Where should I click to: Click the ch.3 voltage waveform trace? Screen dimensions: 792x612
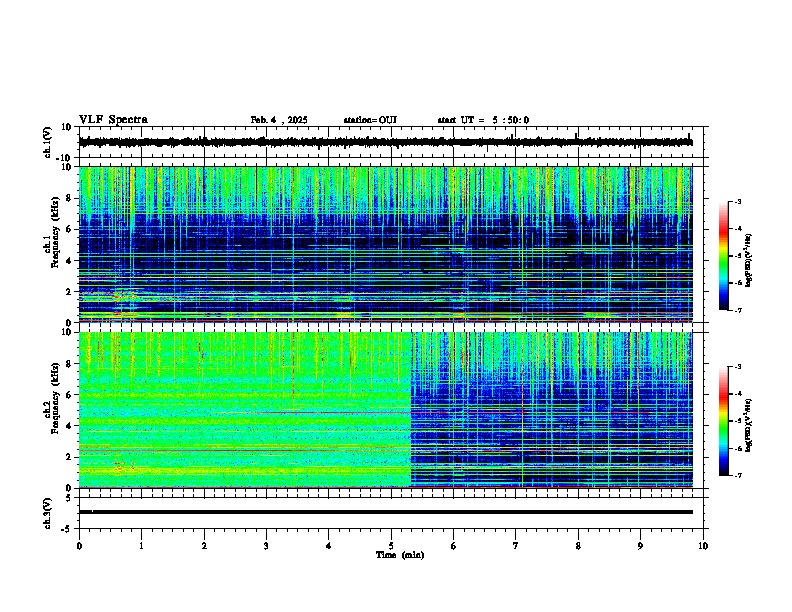click(385, 512)
